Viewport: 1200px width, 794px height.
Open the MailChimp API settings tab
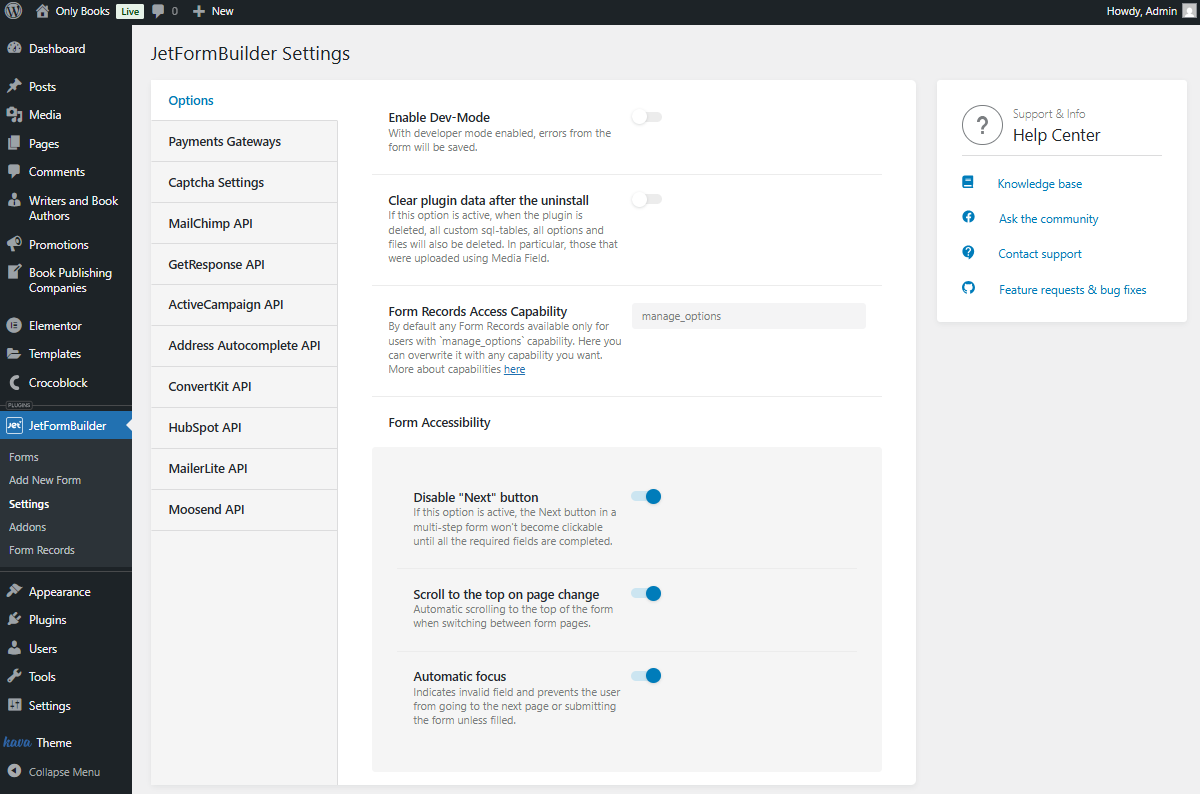(209, 222)
